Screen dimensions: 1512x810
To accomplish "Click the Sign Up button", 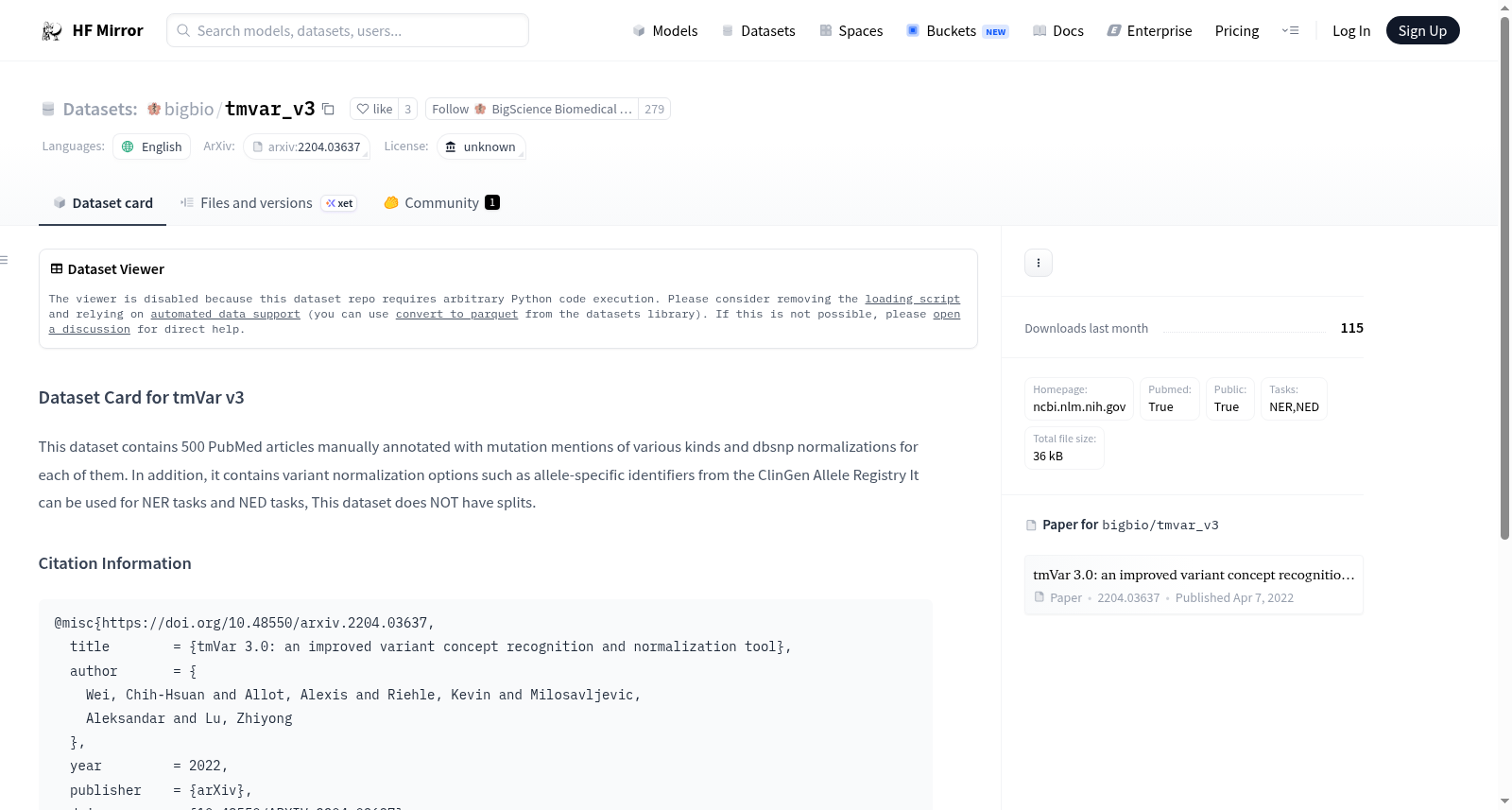I will [1422, 31].
